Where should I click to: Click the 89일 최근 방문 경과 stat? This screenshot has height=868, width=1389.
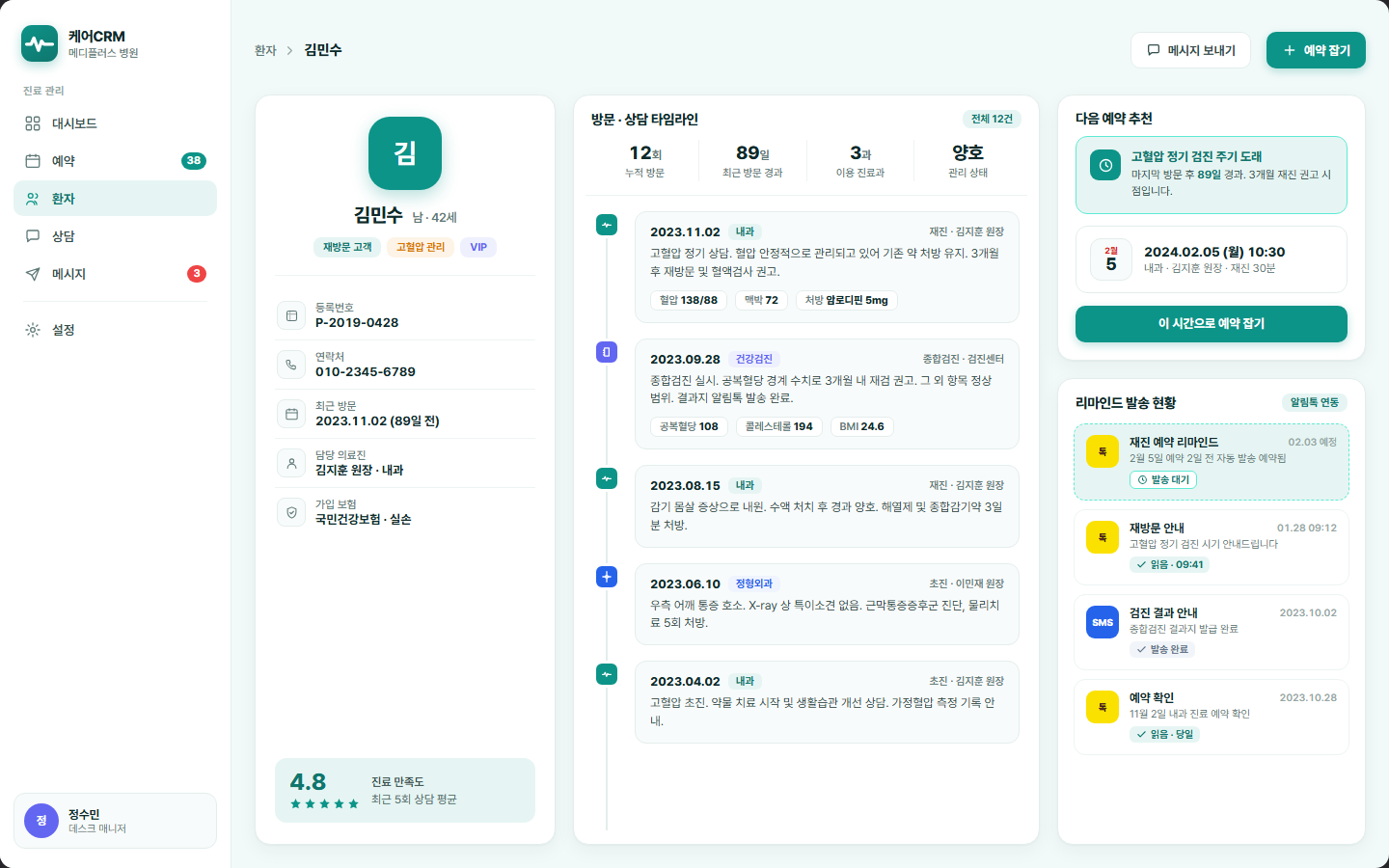[752, 160]
